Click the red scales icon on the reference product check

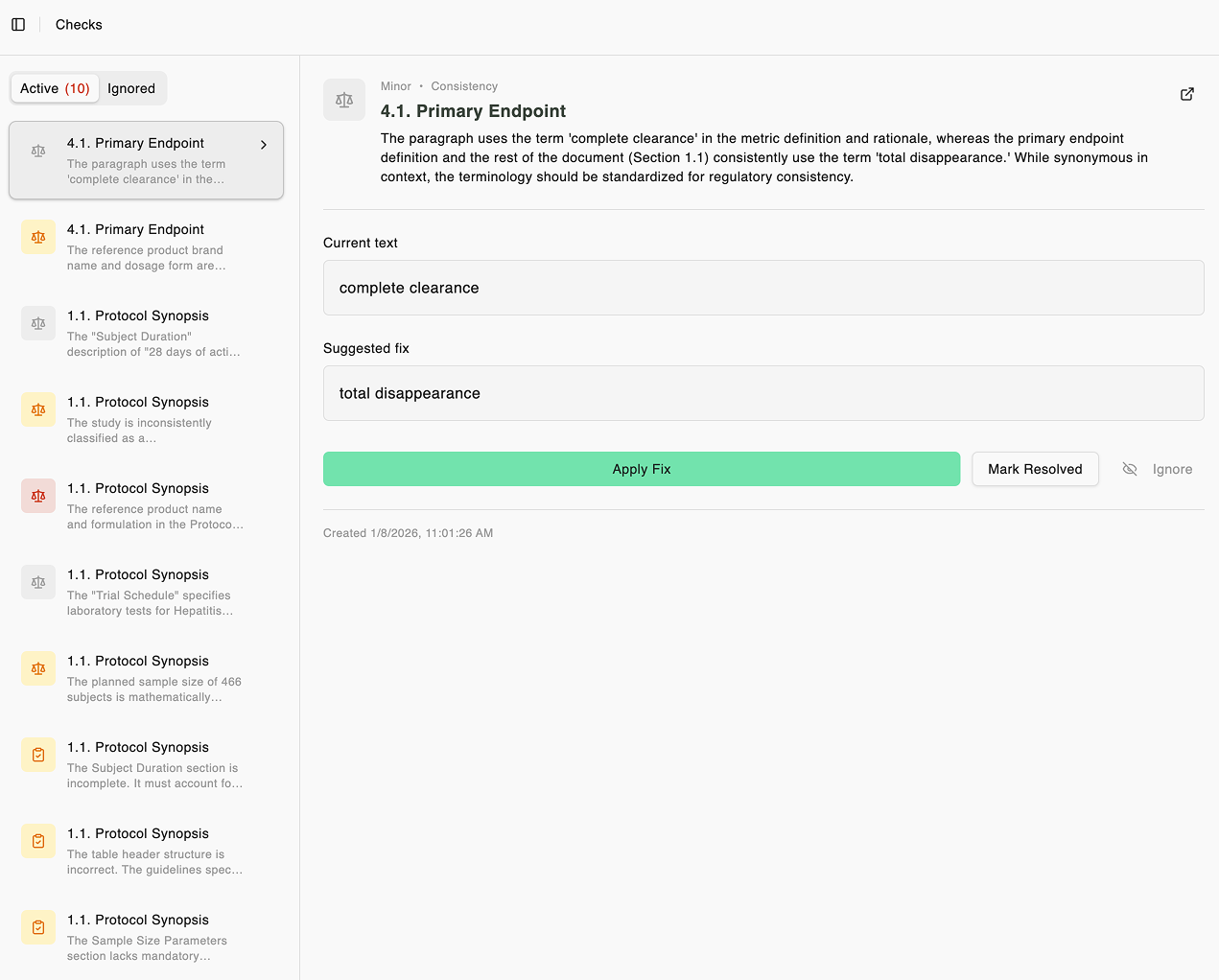click(x=37, y=496)
